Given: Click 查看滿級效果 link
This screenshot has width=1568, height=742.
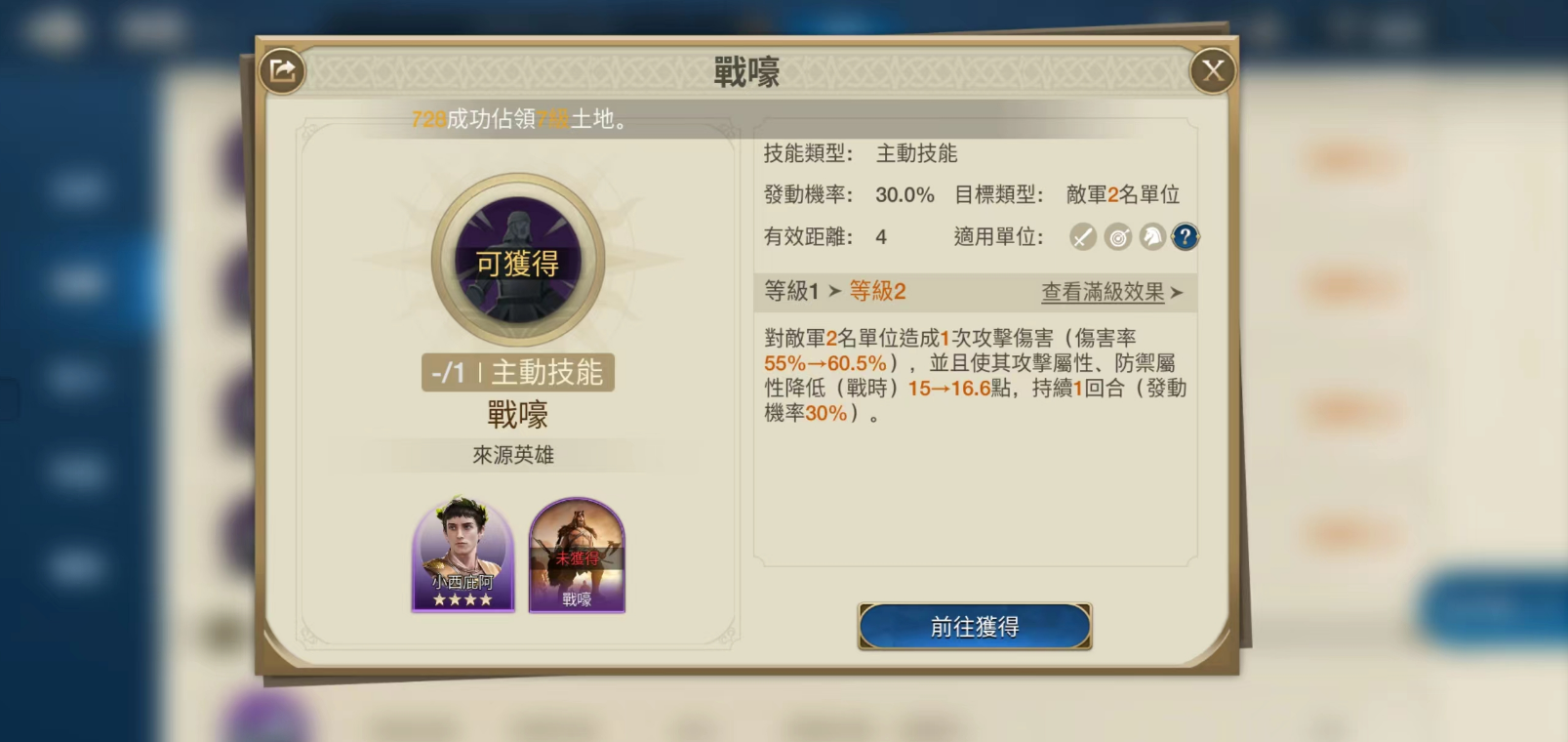Looking at the screenshot, I should pyautogui.click(x=1103, y=292).
